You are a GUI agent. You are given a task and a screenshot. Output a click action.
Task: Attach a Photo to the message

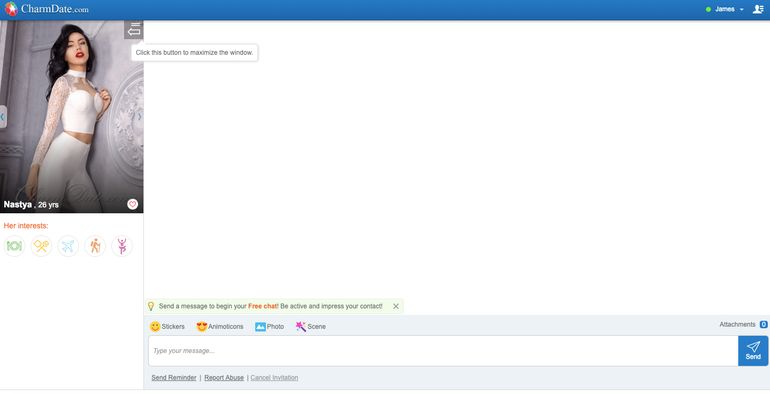tap(270, 326)
